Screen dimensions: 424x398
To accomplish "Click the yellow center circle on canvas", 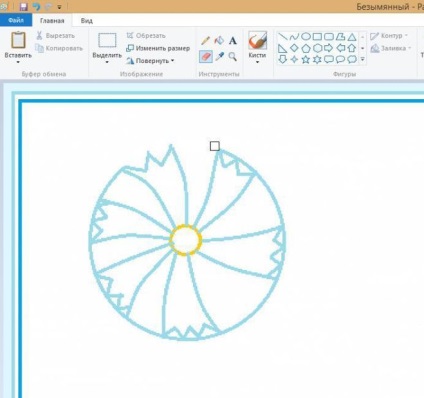I will tap(186, 240).
